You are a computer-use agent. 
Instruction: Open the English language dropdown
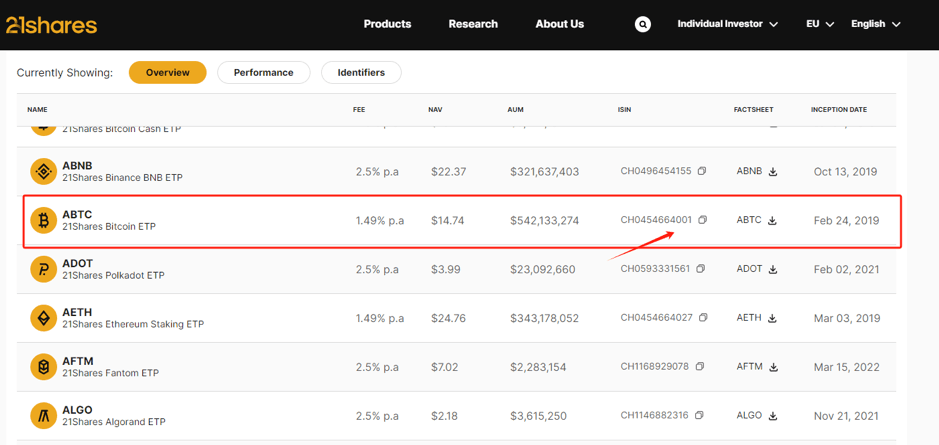point(875,24)
